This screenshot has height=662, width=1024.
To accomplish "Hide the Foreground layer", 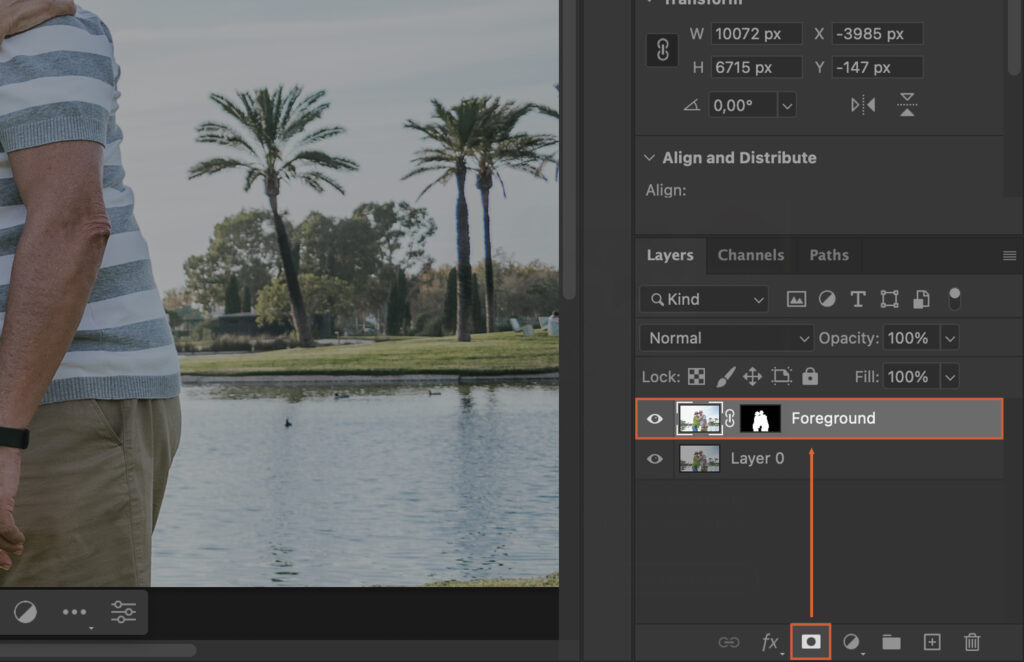I will point(655,418).
